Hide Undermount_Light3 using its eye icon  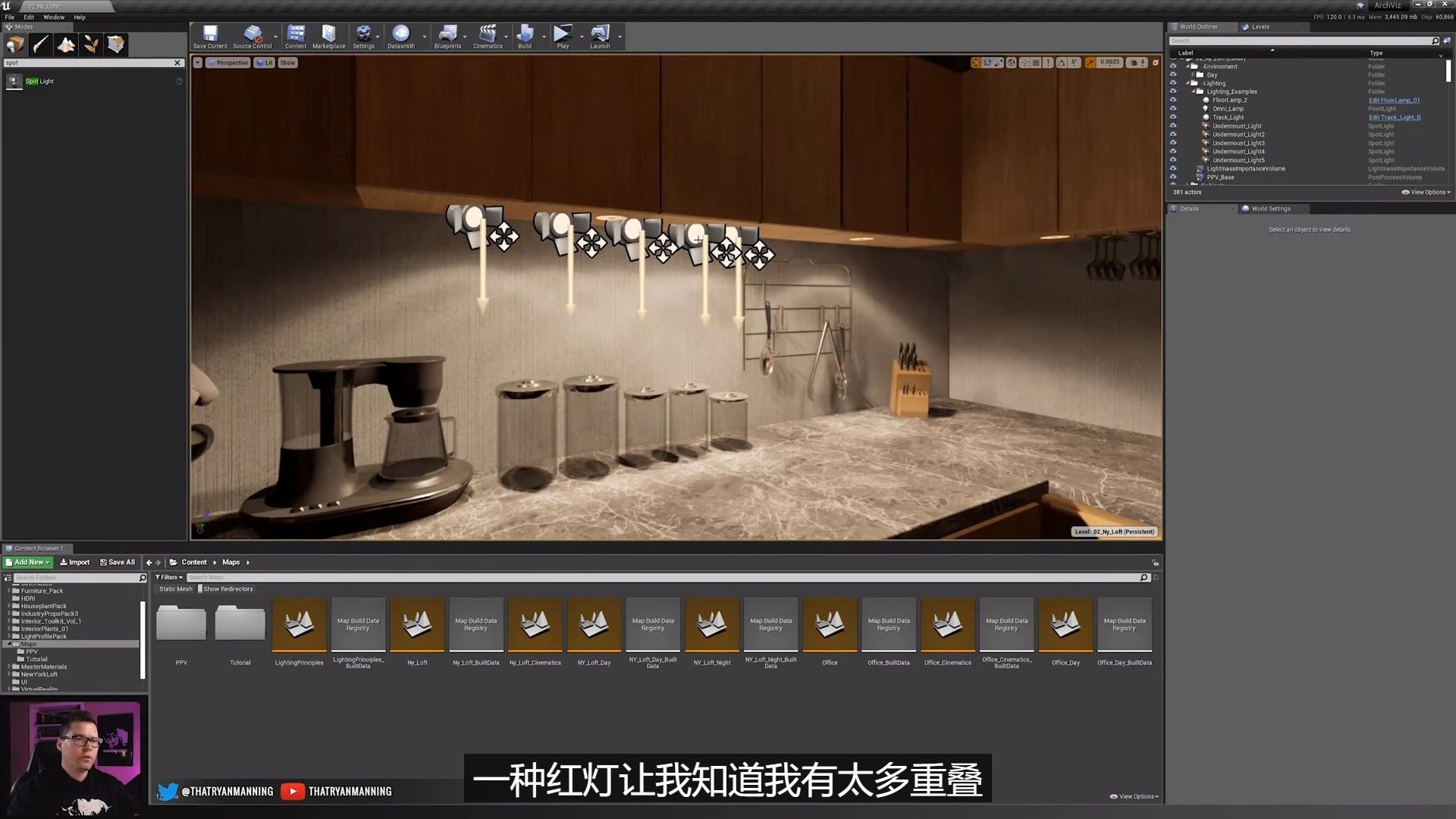point(1173,143)
